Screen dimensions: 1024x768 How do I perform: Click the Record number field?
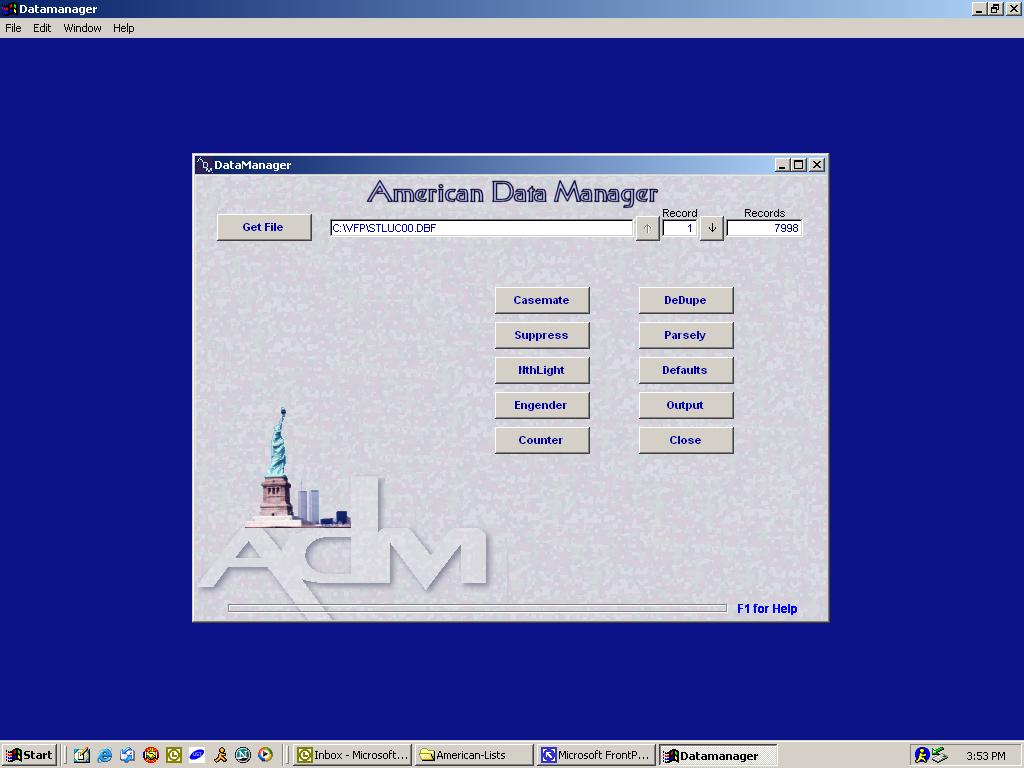[x=680, y=228]
